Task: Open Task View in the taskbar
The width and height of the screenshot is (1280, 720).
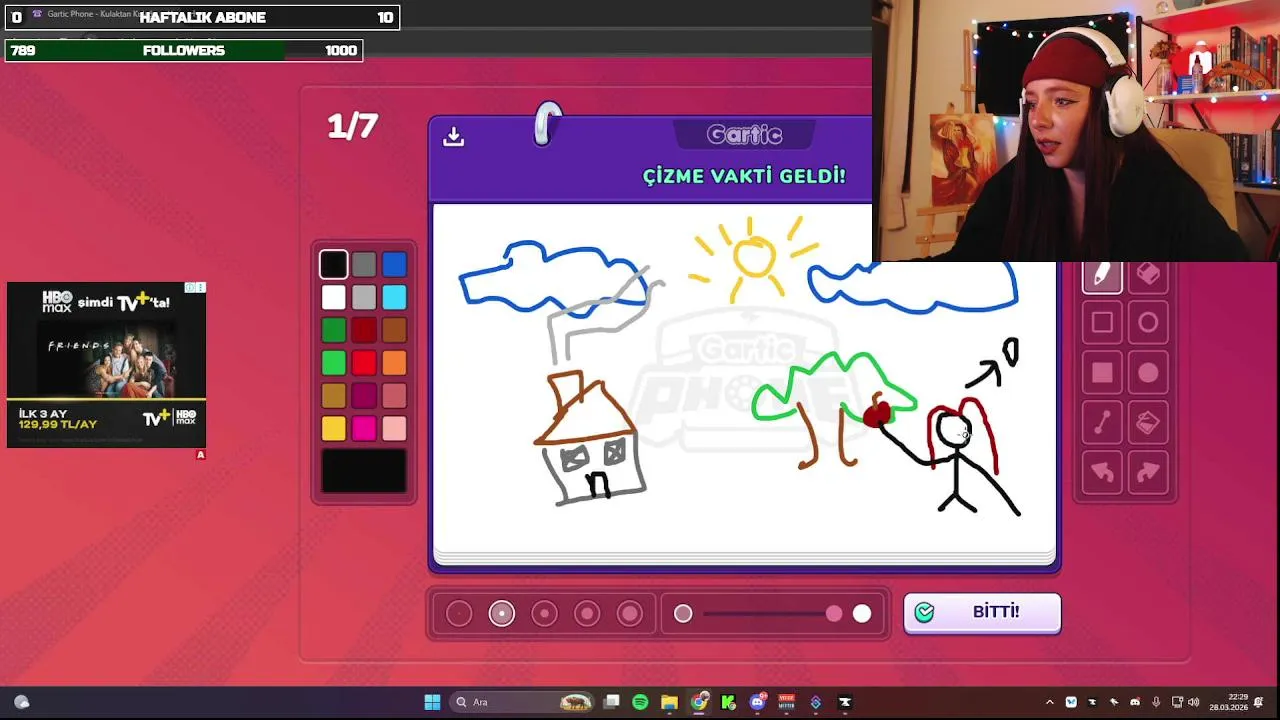Action: click(611, 702)
